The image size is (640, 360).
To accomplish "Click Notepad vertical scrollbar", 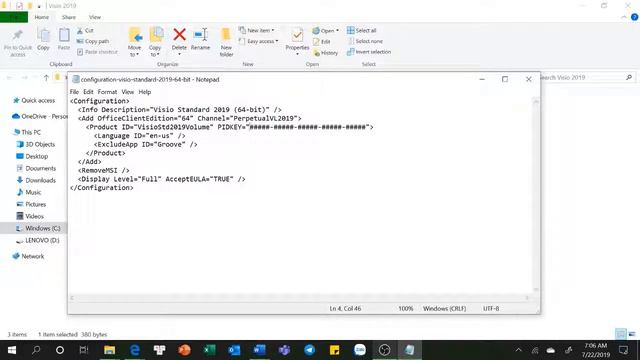I will [536, 195].
